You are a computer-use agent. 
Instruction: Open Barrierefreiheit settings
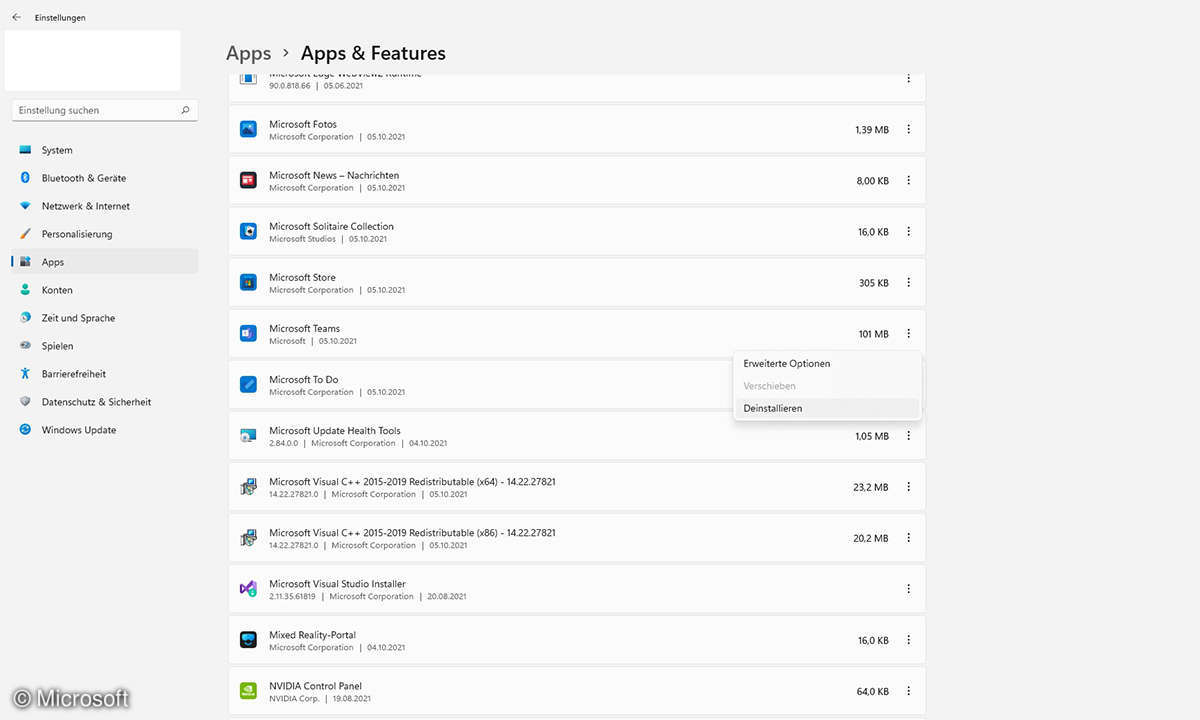[x=105, y=374]
